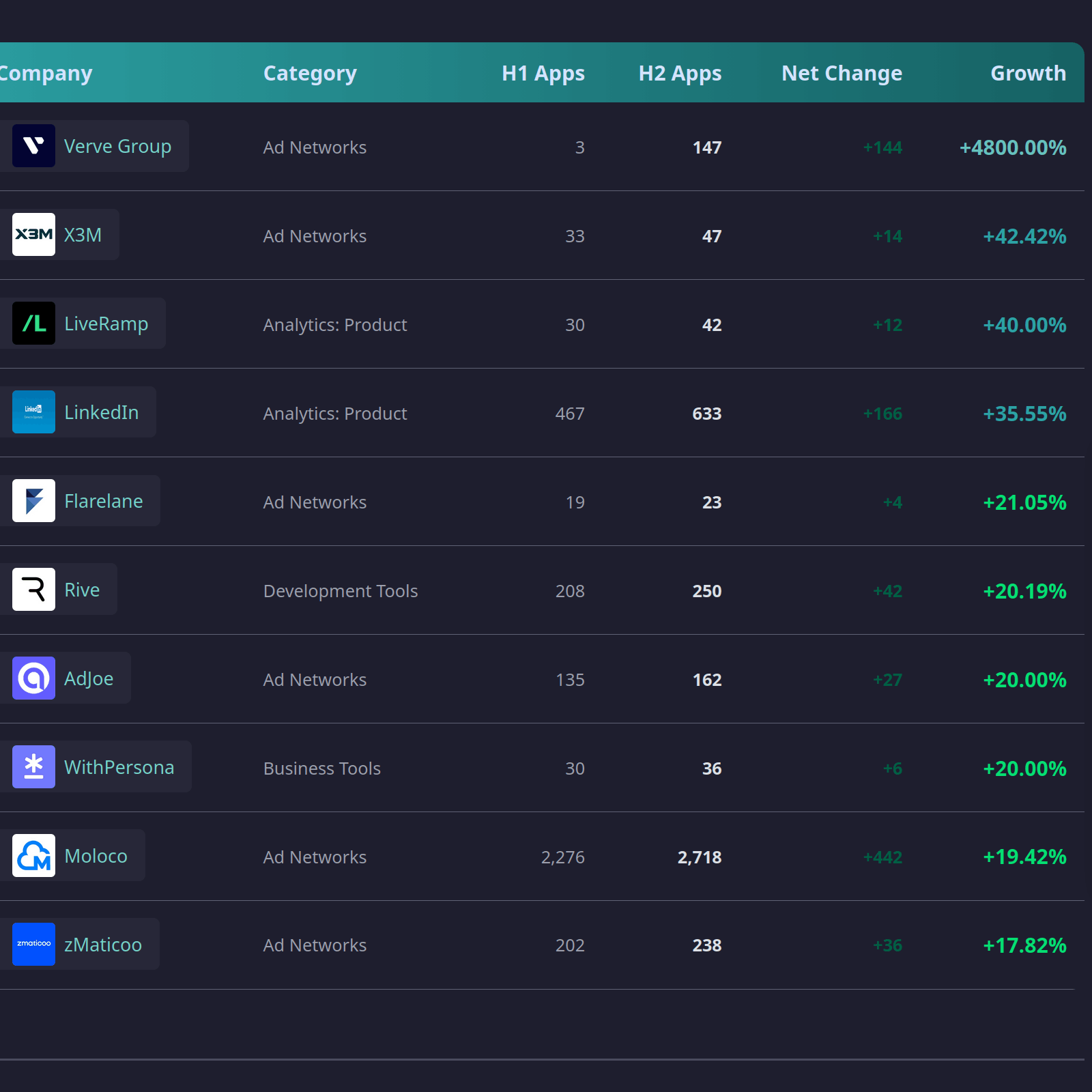Select the +4800.00% growth value for Verve Group
1092x1092 pixels.
[x=1013, y=147]
